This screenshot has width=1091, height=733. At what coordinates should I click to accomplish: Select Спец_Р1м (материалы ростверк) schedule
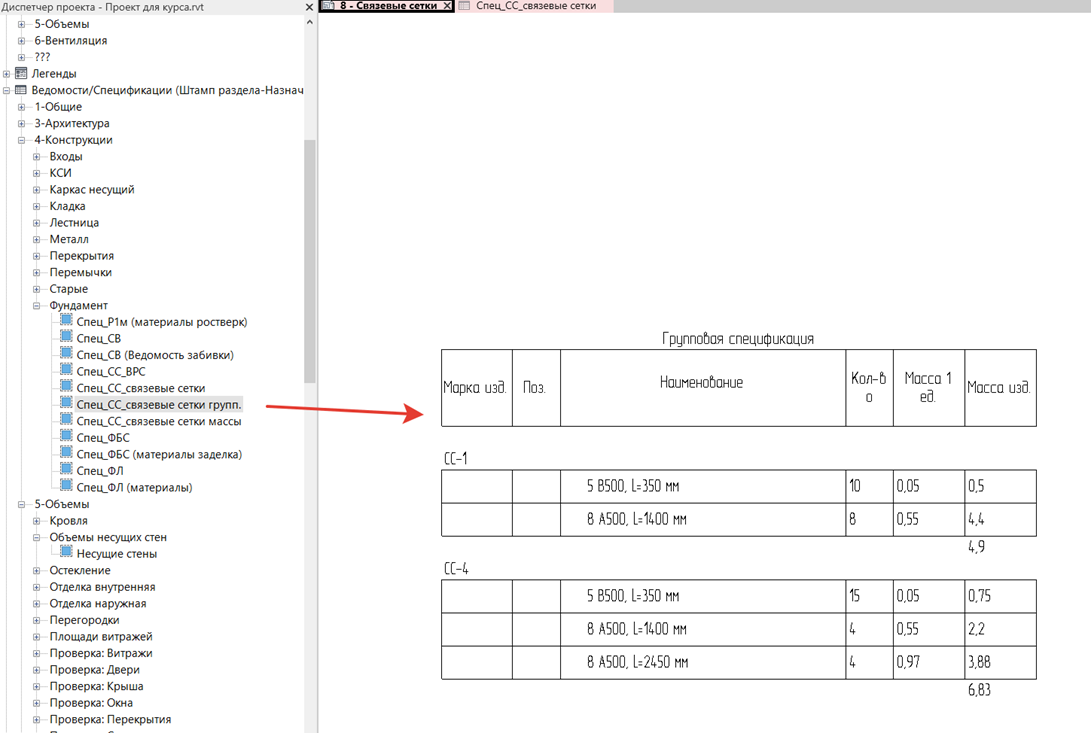click(x=161, y=322)
